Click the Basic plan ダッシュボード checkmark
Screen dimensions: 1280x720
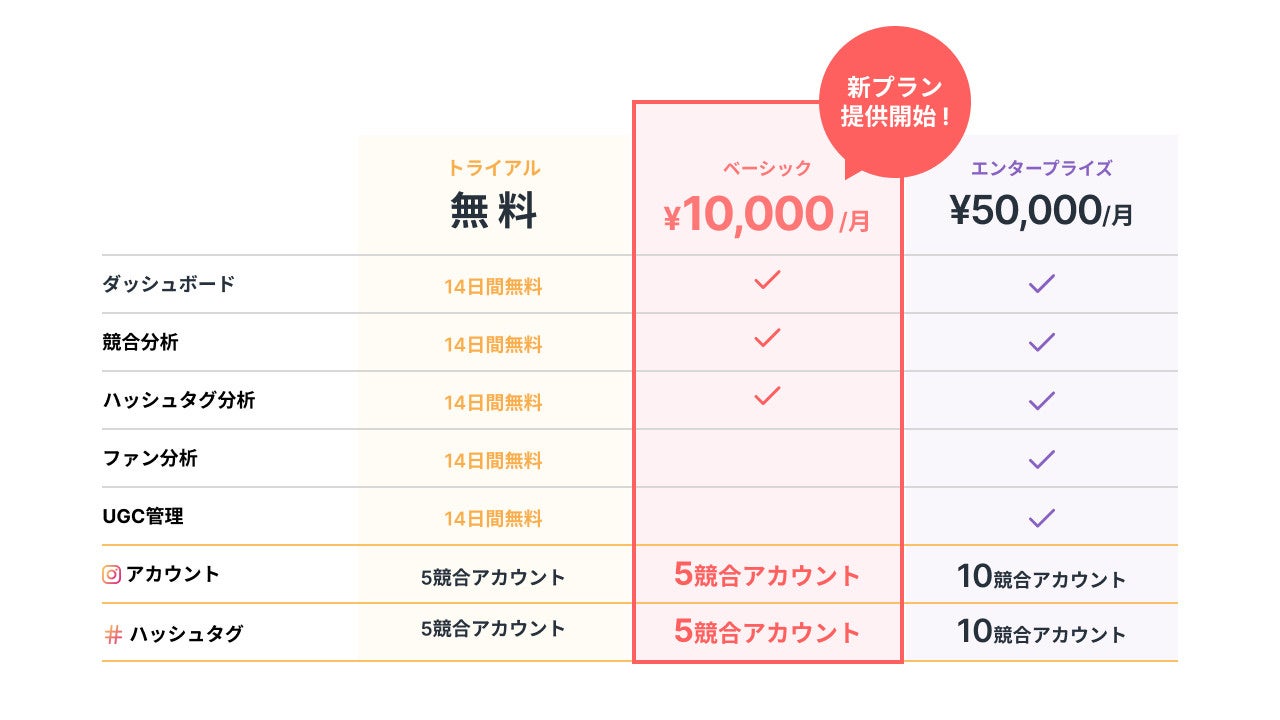tap(767, 281)
